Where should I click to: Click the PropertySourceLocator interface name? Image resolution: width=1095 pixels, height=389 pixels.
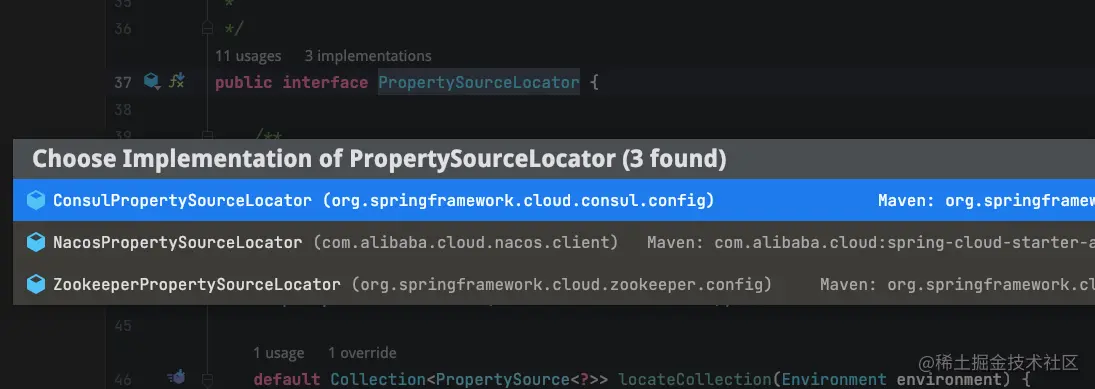point(479,82)
